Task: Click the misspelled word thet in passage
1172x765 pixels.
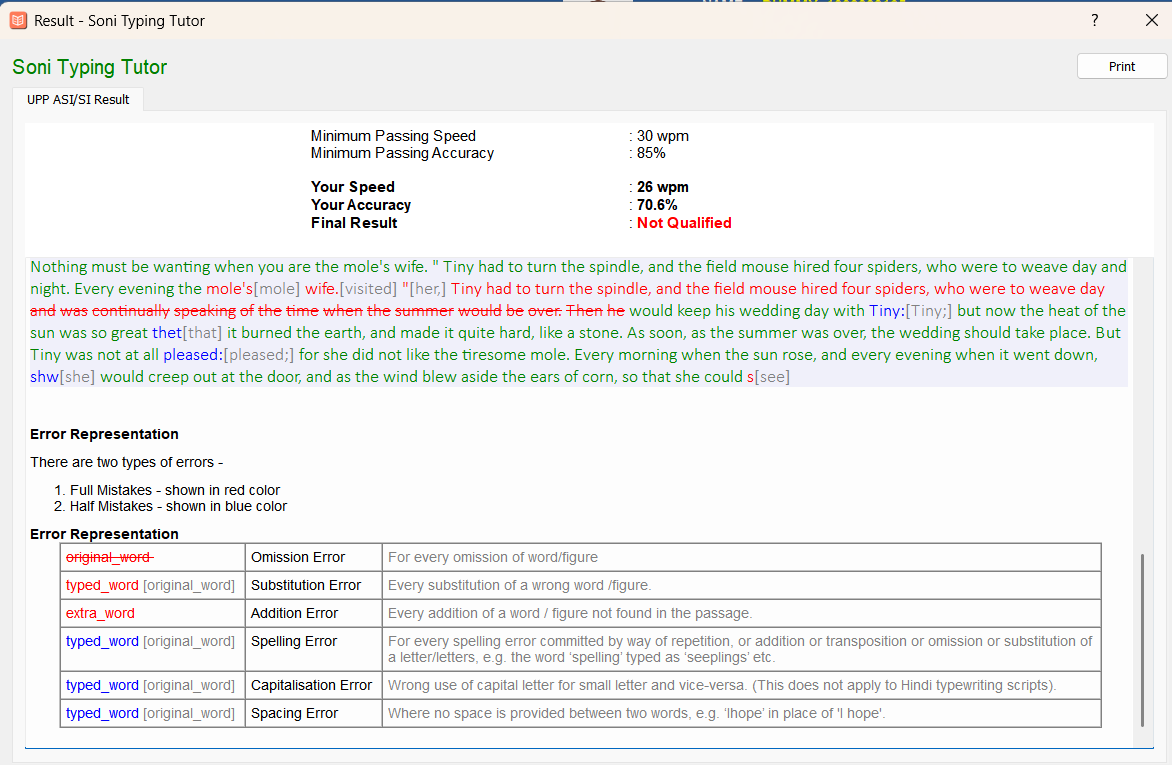Action: coord(166,333)
